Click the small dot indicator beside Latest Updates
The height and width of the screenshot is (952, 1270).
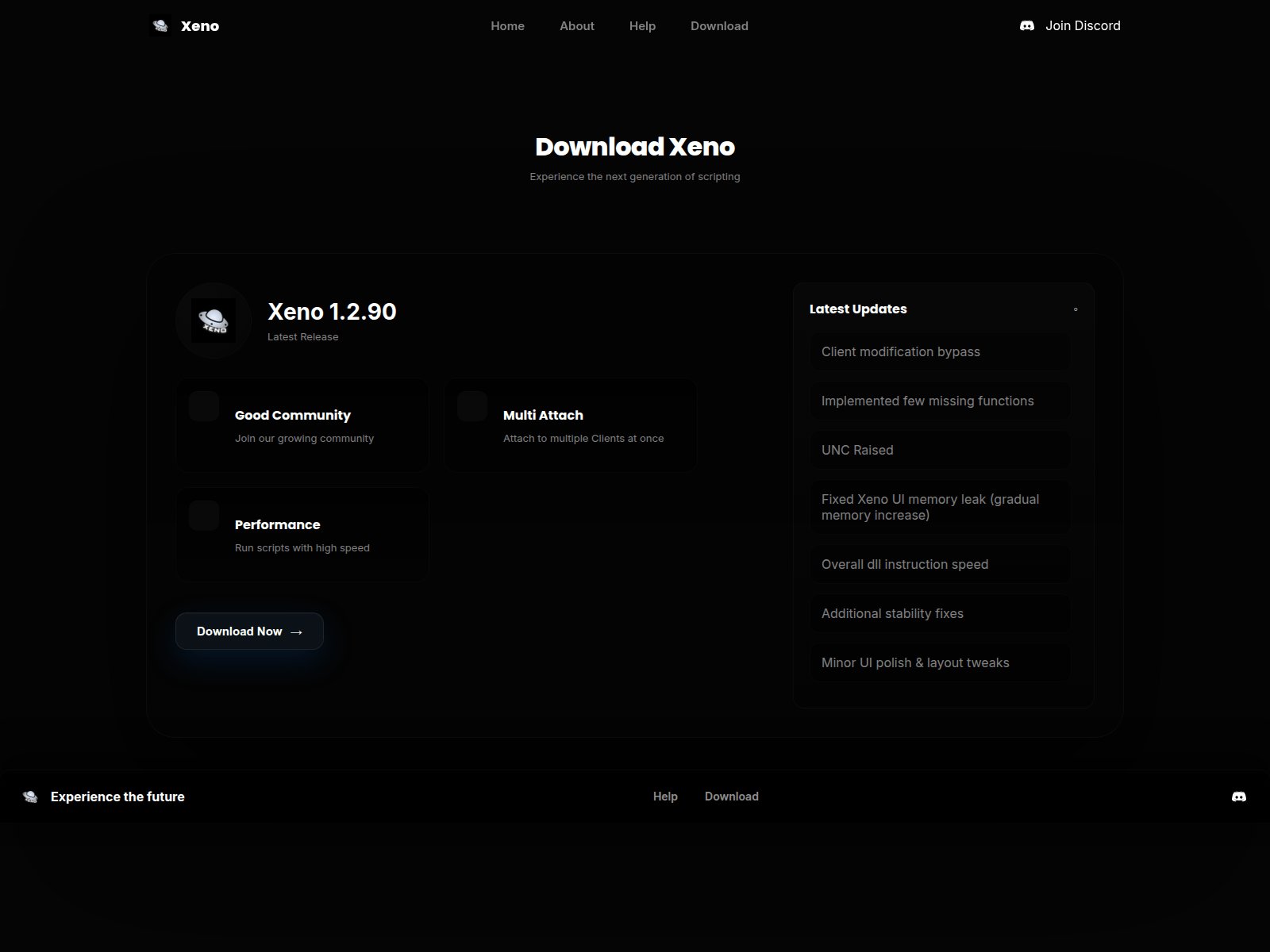tap(1076, 309)
